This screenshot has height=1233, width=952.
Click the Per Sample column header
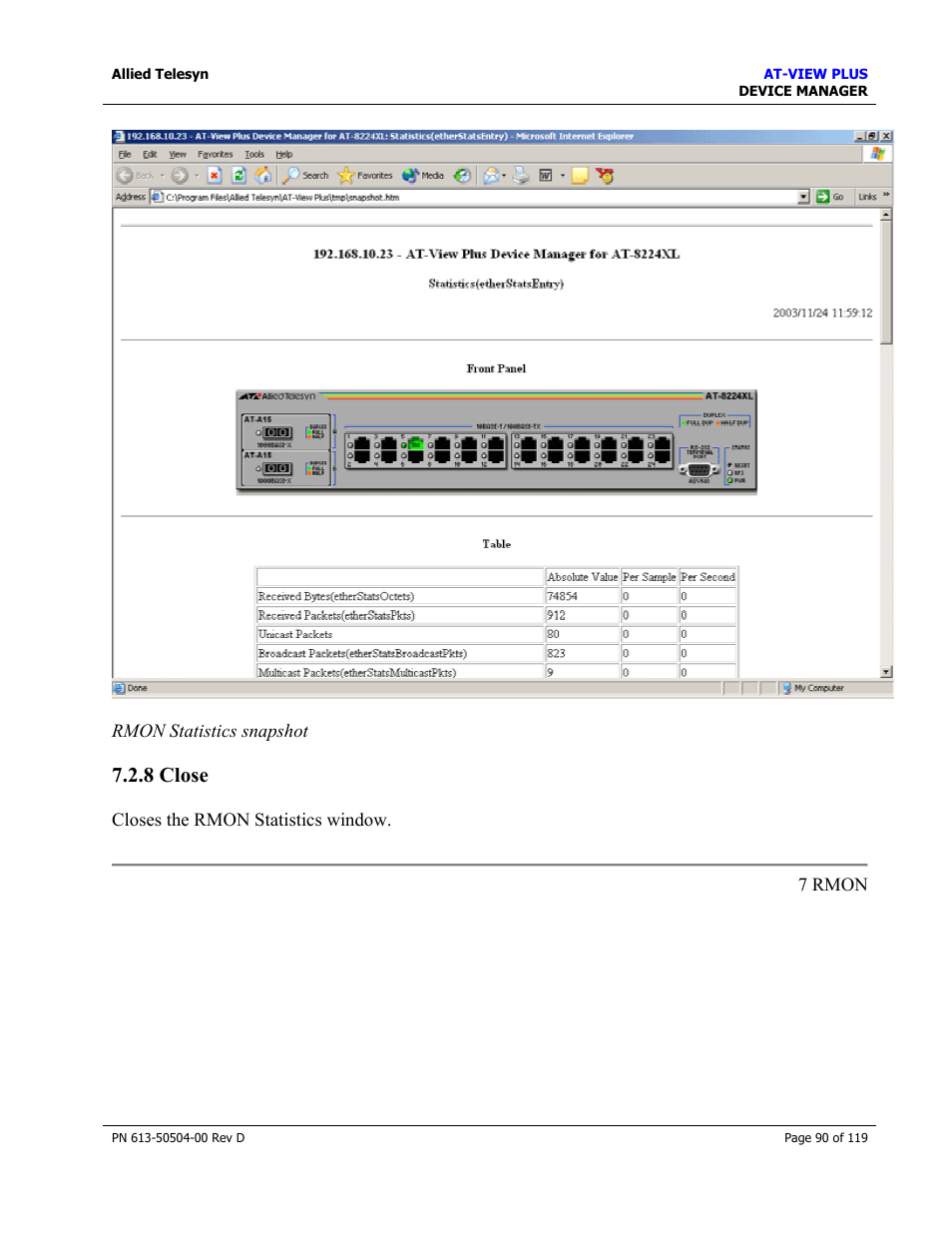650,577
